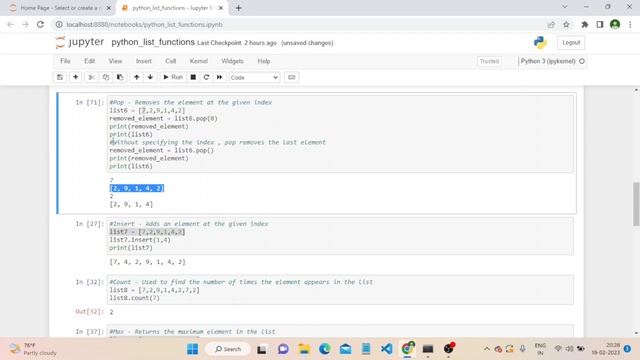Open the Widgets menu
This screenshot has width=640, height=360.
(232, 61)
